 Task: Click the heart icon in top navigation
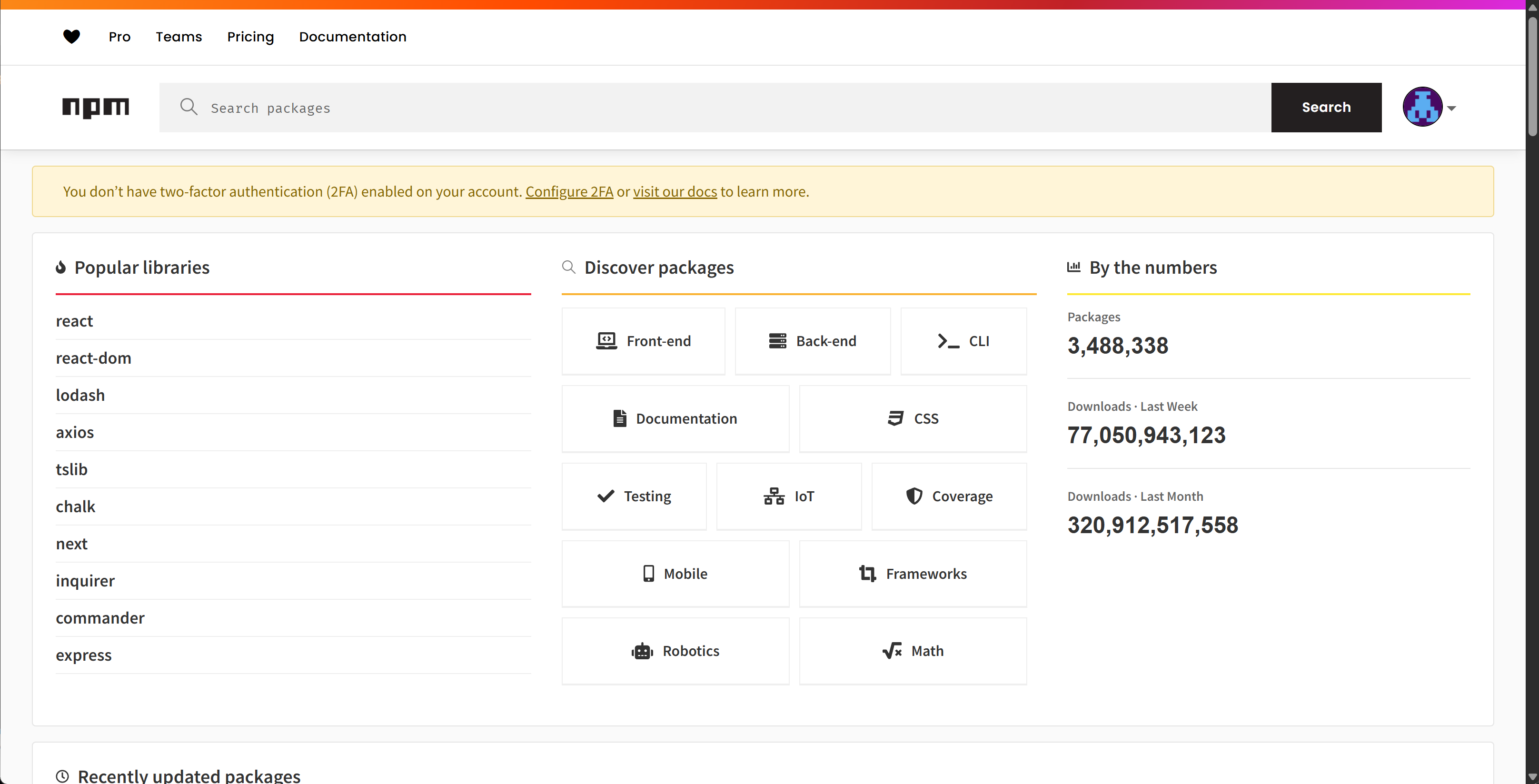point(72,37)
